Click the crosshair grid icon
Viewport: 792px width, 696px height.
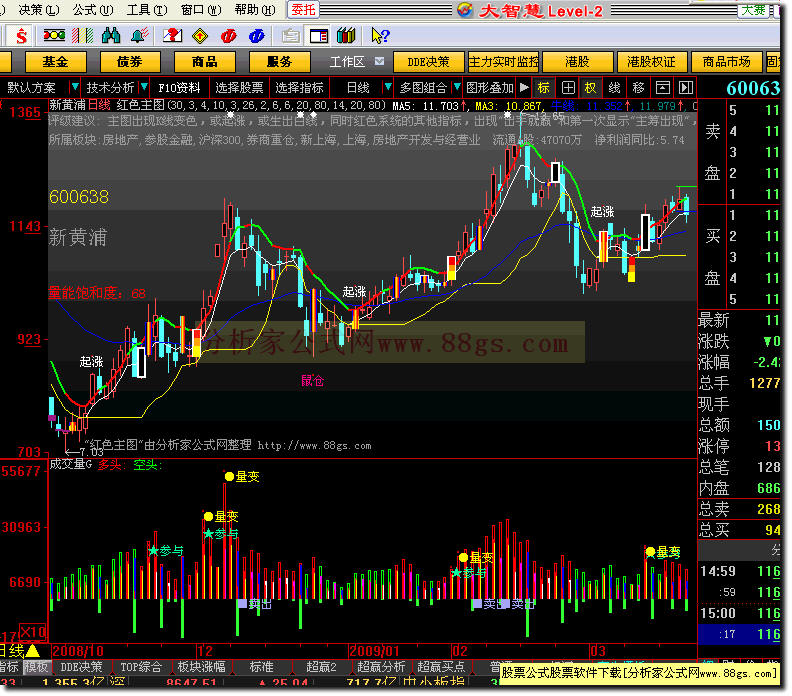click(568, 88)
